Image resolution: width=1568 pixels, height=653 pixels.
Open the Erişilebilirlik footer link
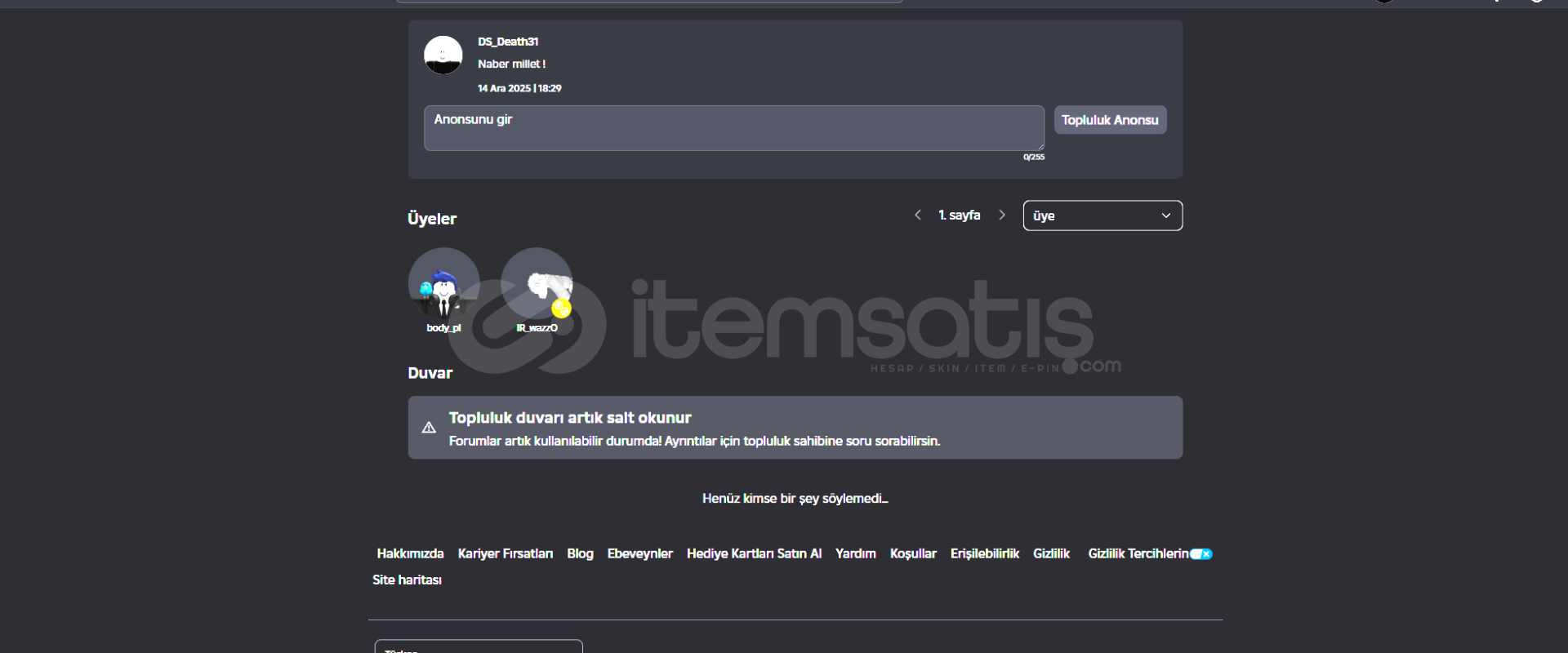click(x=984, y=554)
